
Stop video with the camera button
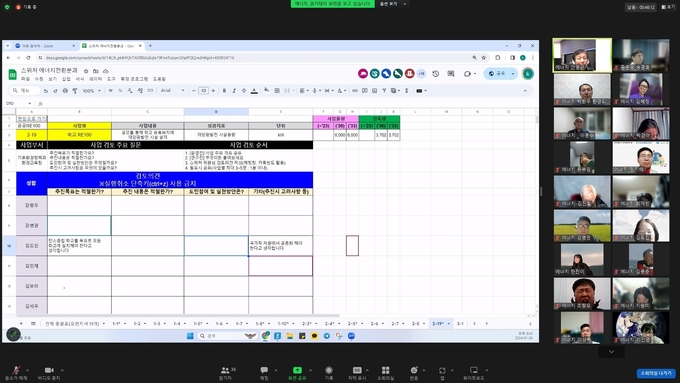[x=49, y=373]
